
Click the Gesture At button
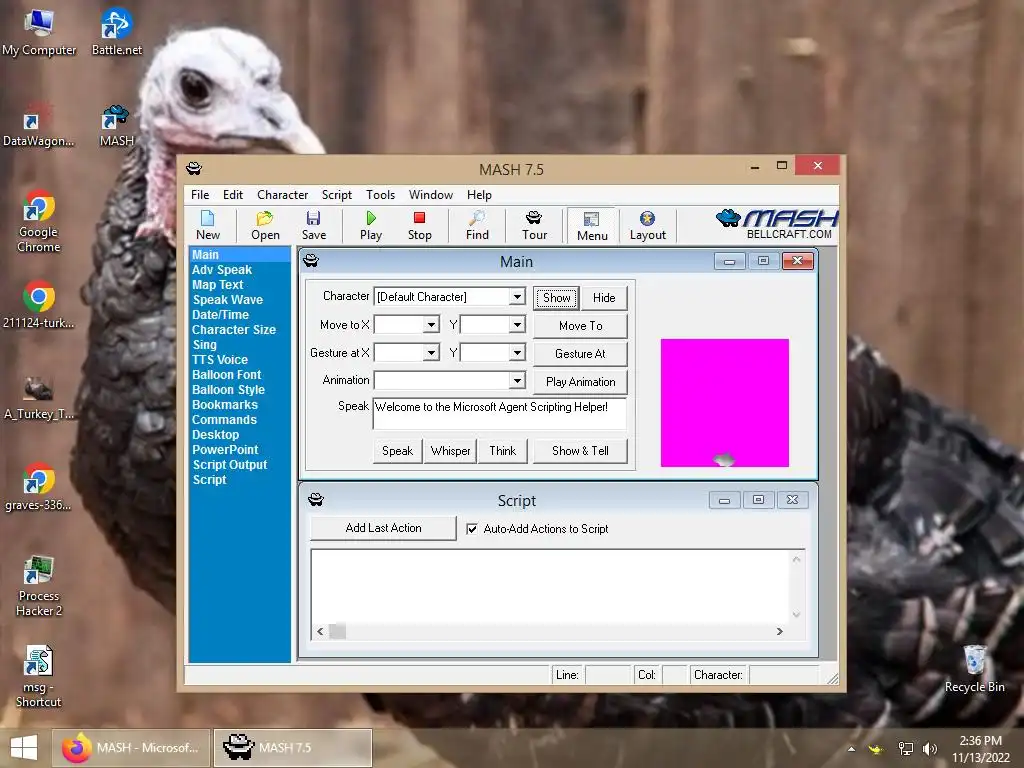(x=581, y=353)
